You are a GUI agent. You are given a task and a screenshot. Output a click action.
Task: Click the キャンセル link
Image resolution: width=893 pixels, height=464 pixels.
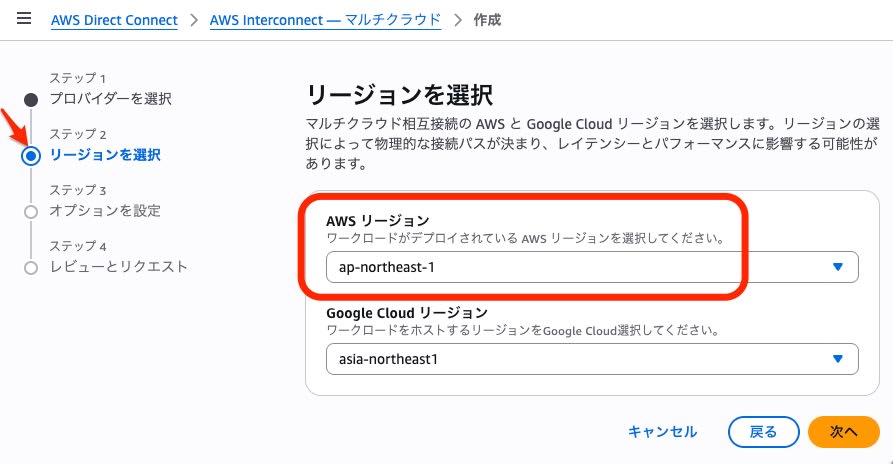pyautogui.click(x=662, y=432)
